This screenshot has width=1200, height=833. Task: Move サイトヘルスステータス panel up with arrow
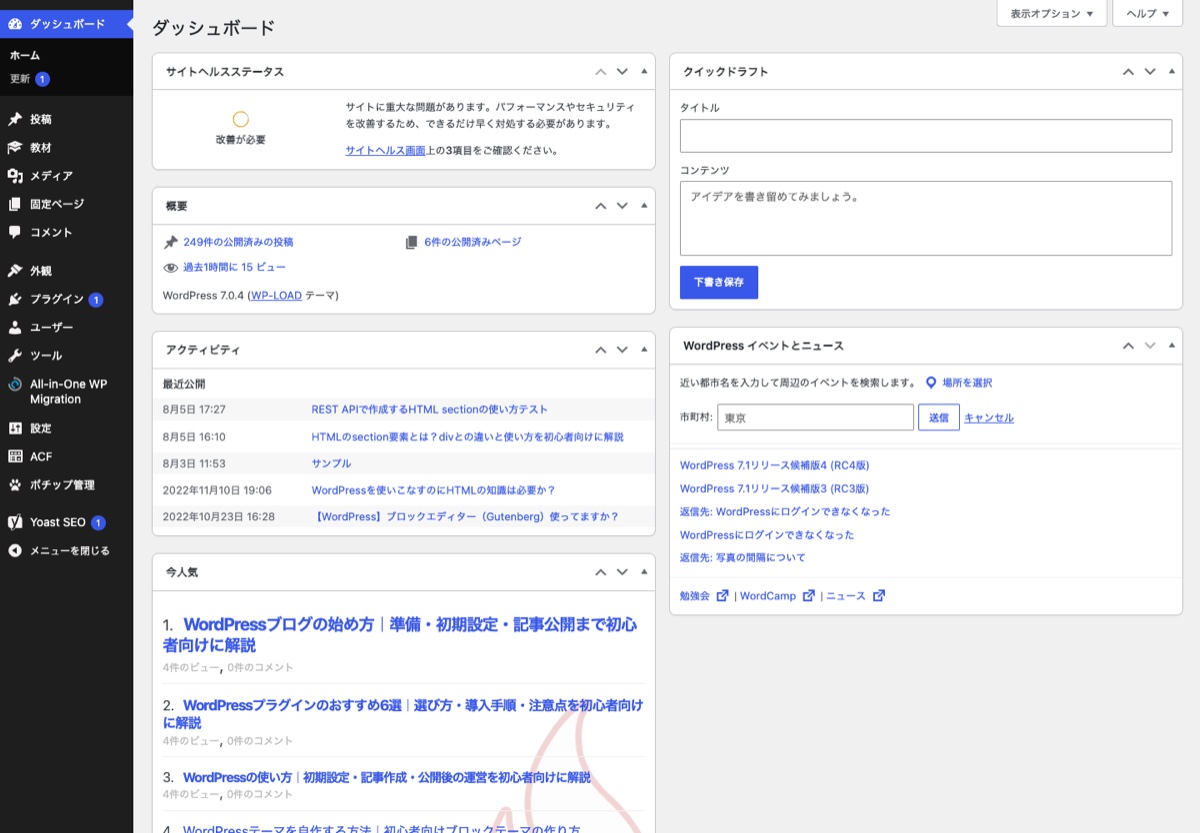600,72
